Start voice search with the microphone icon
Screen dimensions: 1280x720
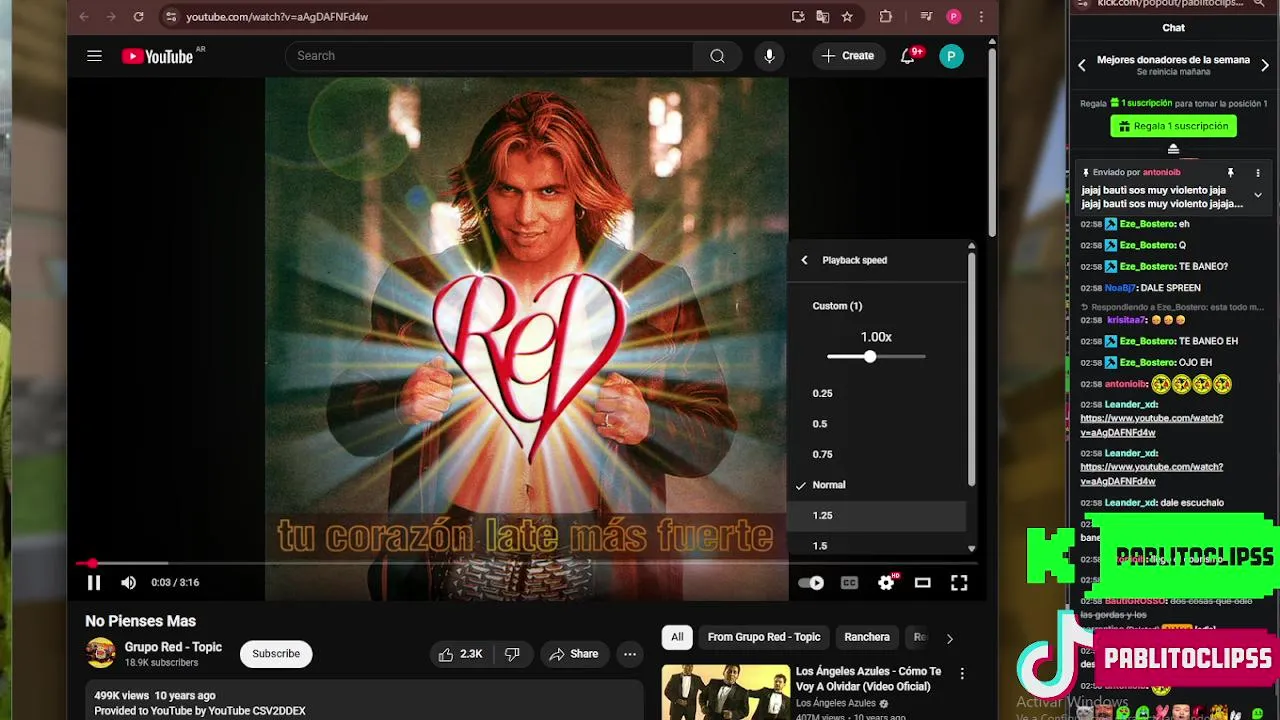pos(769,56)
